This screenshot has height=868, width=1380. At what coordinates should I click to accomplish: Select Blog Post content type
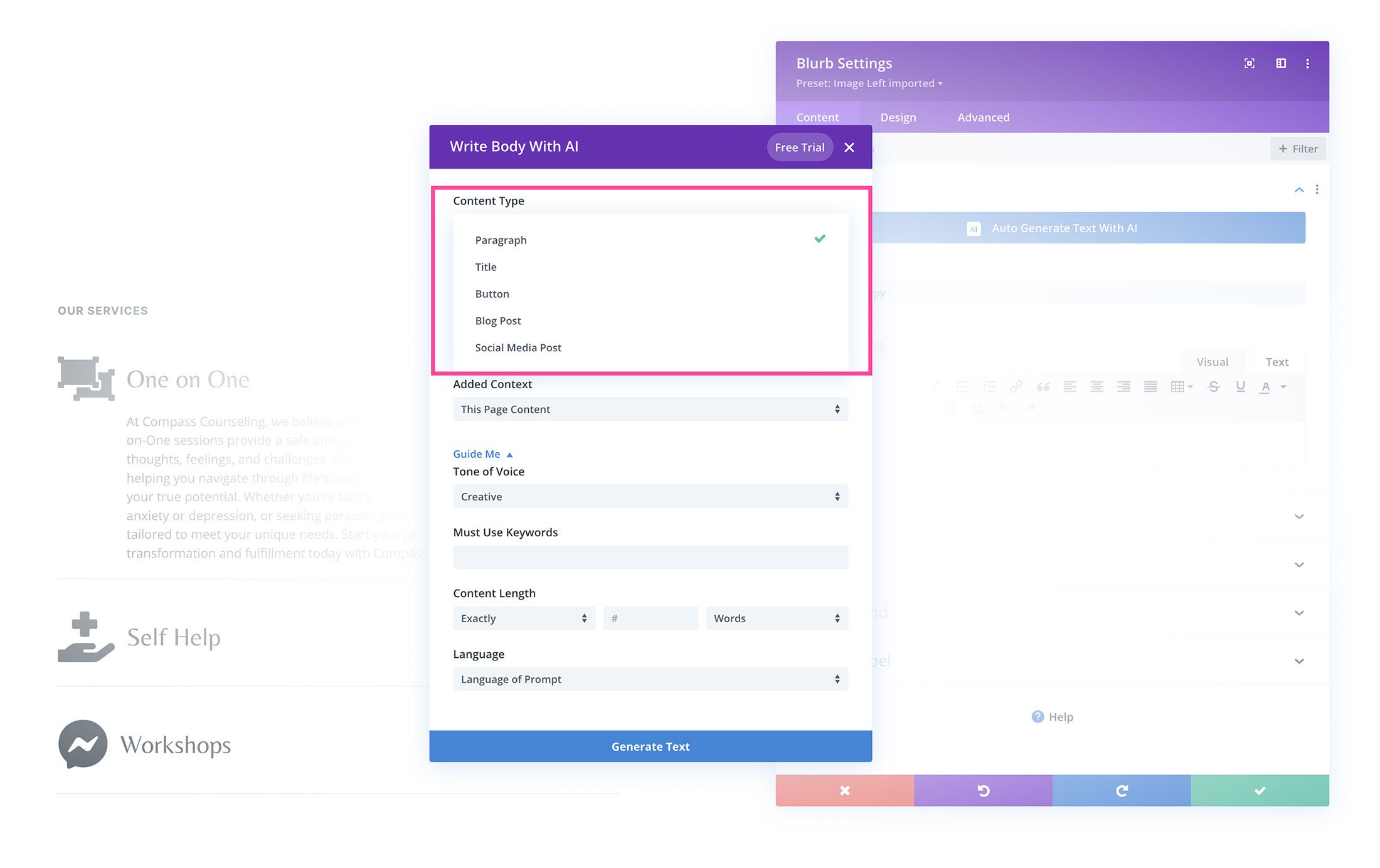[499, 320]
